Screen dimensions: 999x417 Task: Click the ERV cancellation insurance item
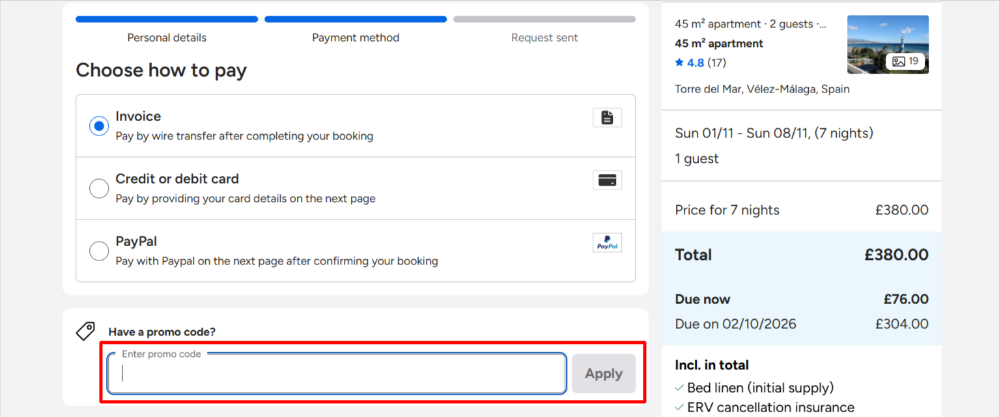(771, 407)
